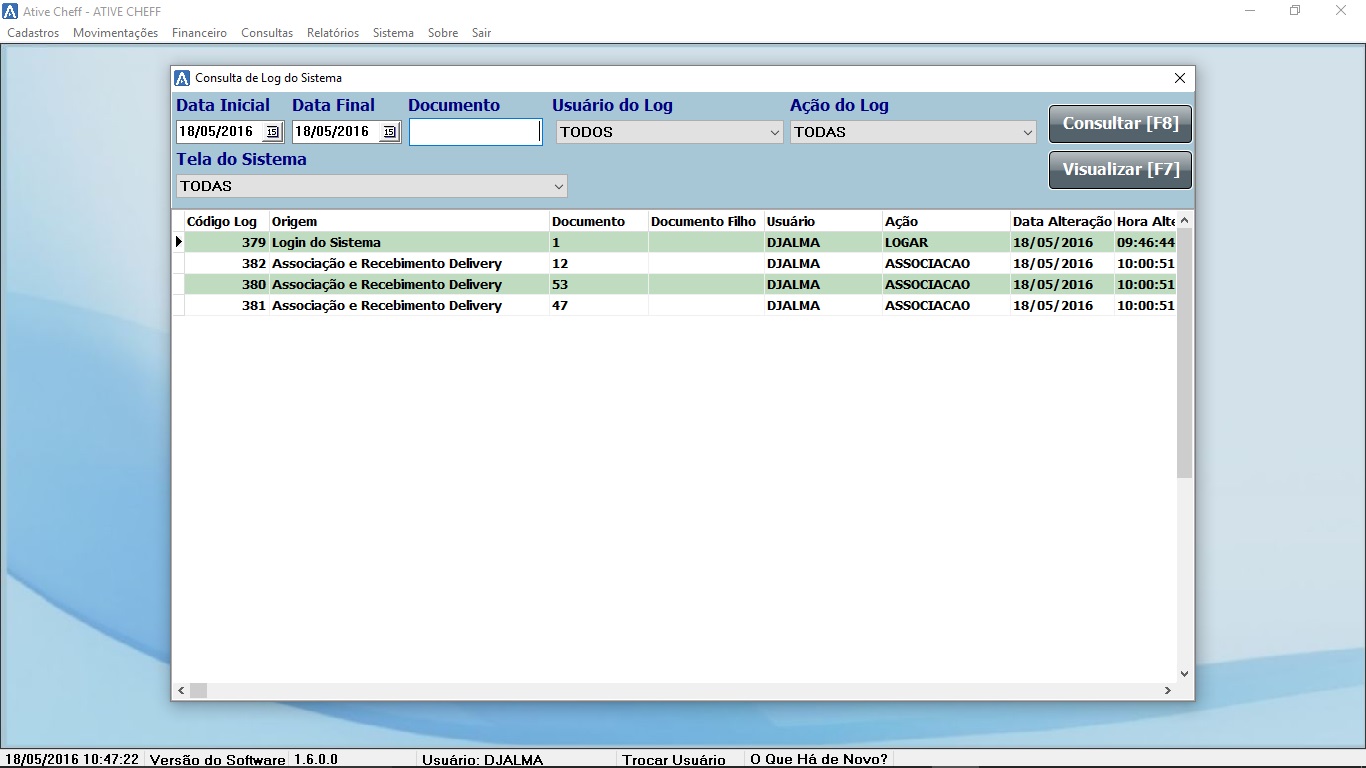Sort by Código Log column header

pyautogui.click(x=227, y=222)
